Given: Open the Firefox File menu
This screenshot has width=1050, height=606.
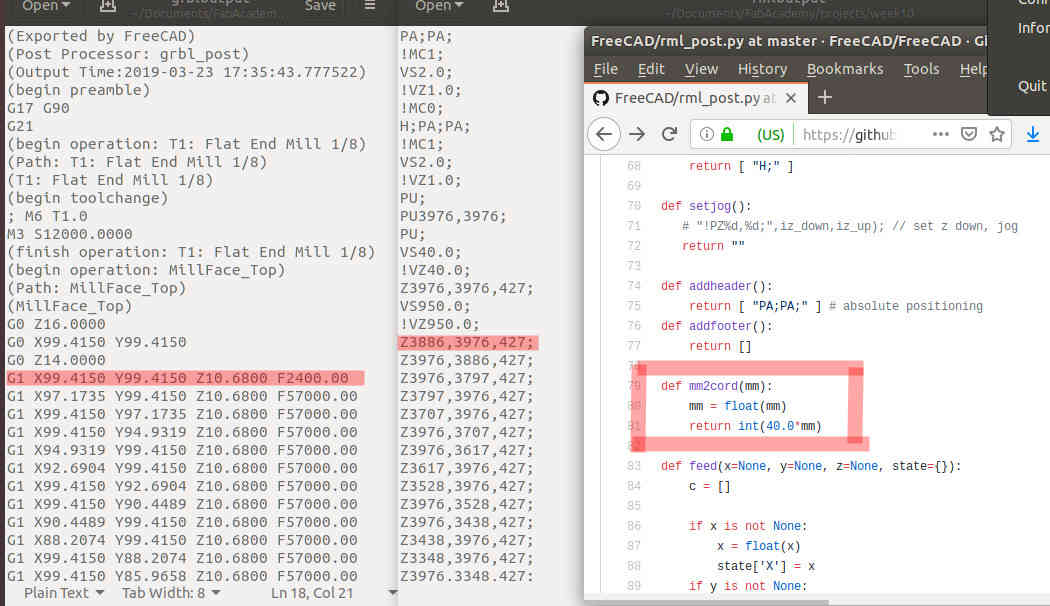Looking at the screenshot, I should click(x=605, y=69).
